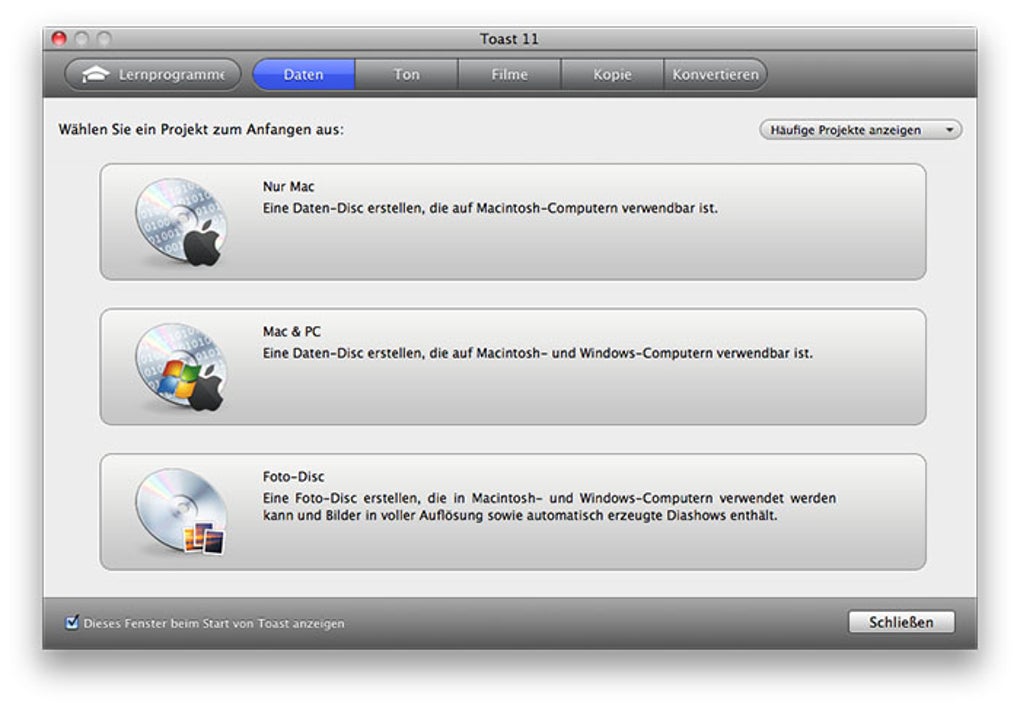The image size is (1020, 708).
Task: Open Lernprogramme tutorials button
Action: [153, 74]
